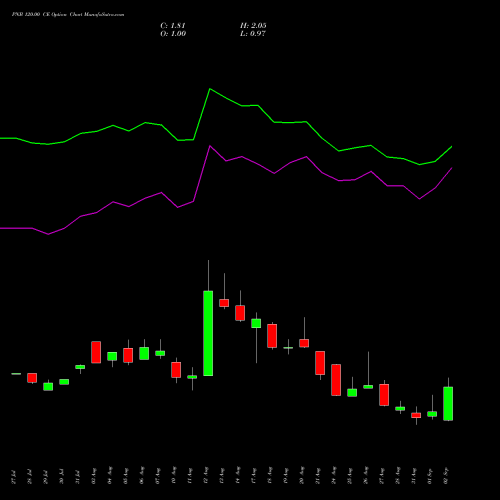The width and height of the screenshot is (500, 500).
Task: Select the last green candlestick above "02 Sep"
Action: [x=448, y=404]
